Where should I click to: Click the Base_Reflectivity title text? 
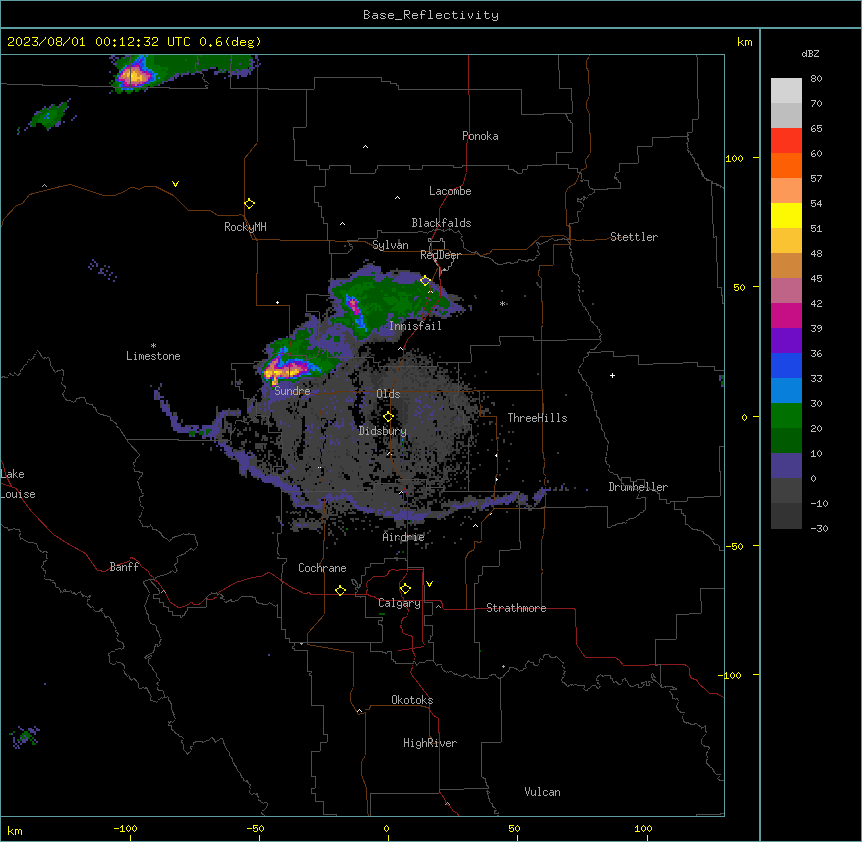431,15
